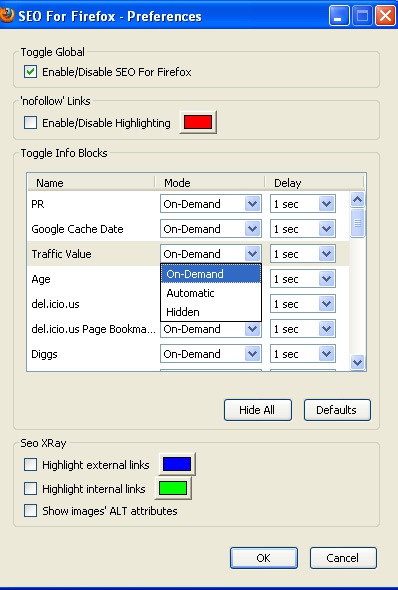Select the PR row name

click(38, 204)
